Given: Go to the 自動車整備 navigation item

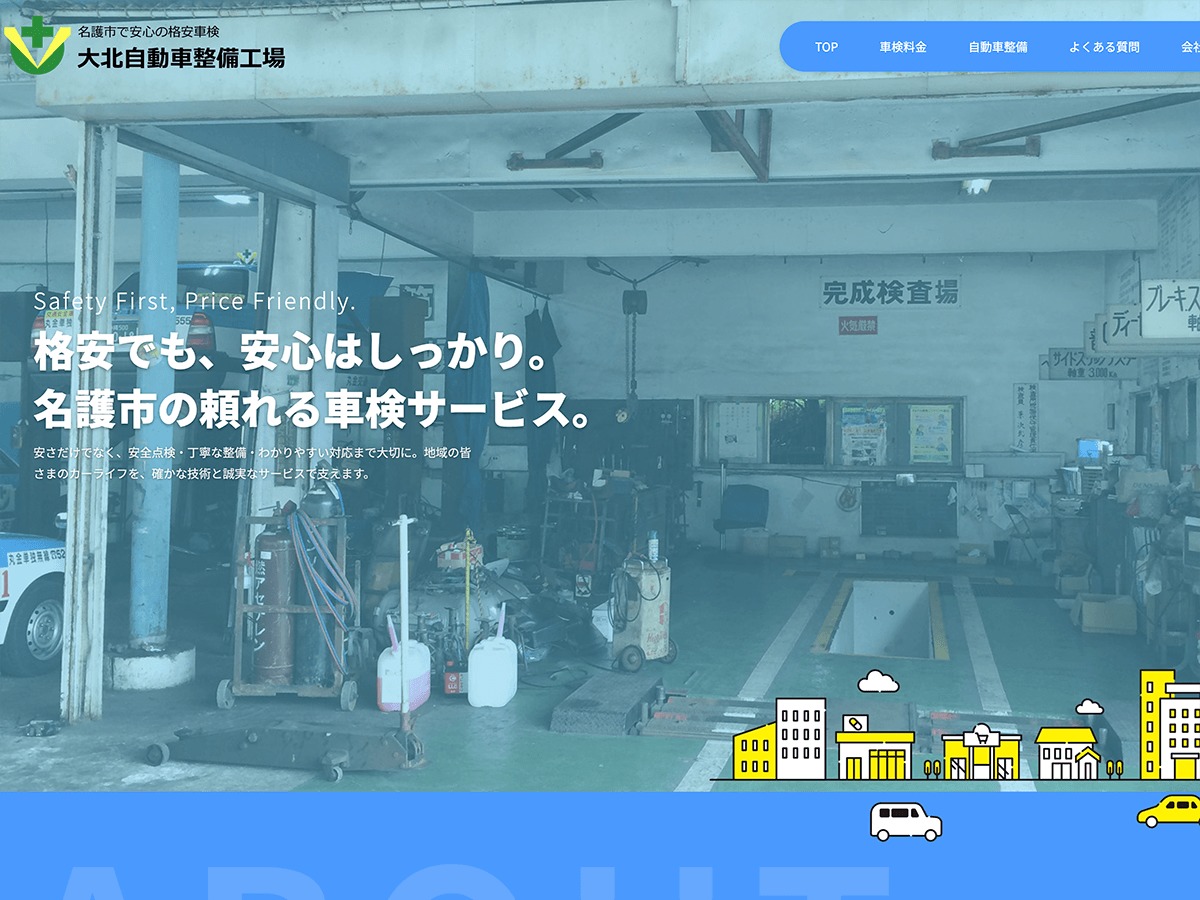Looking at the screenshot, I should click(997, 47).
